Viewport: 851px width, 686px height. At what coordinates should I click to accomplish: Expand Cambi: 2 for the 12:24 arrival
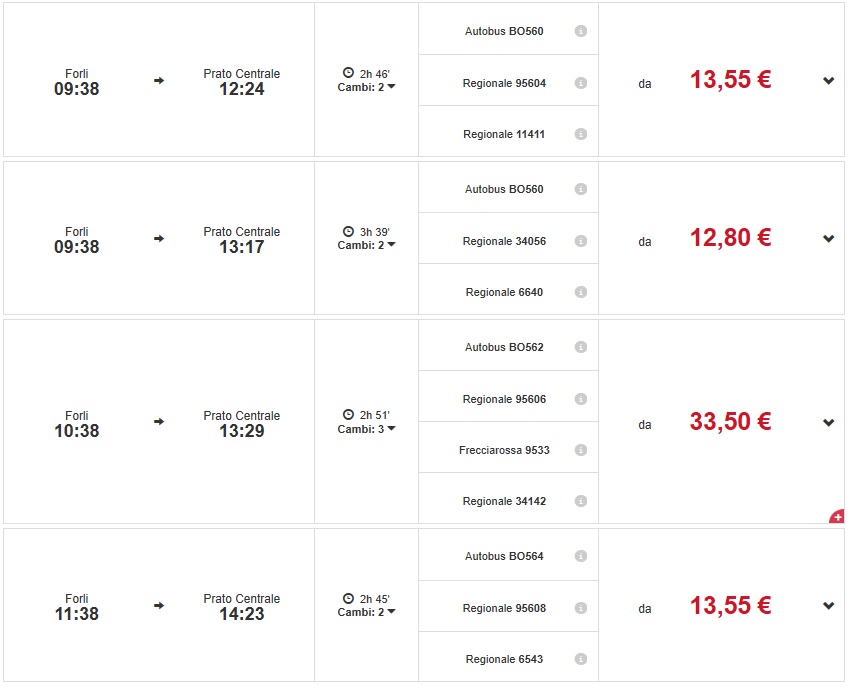(366, 87)
